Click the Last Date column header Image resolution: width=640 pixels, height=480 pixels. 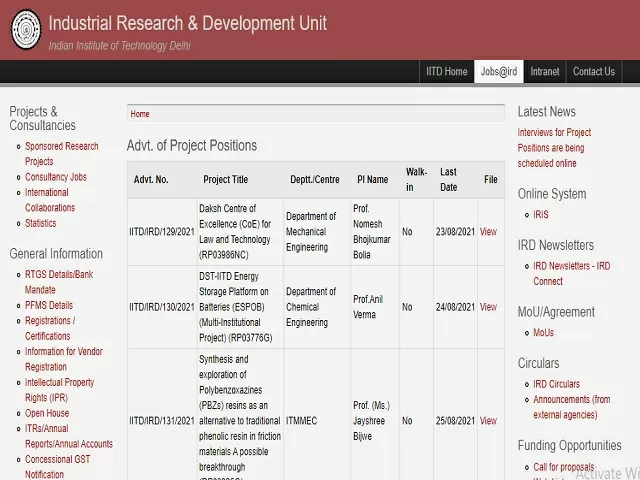pyautogui.click(x=449, y=180)
